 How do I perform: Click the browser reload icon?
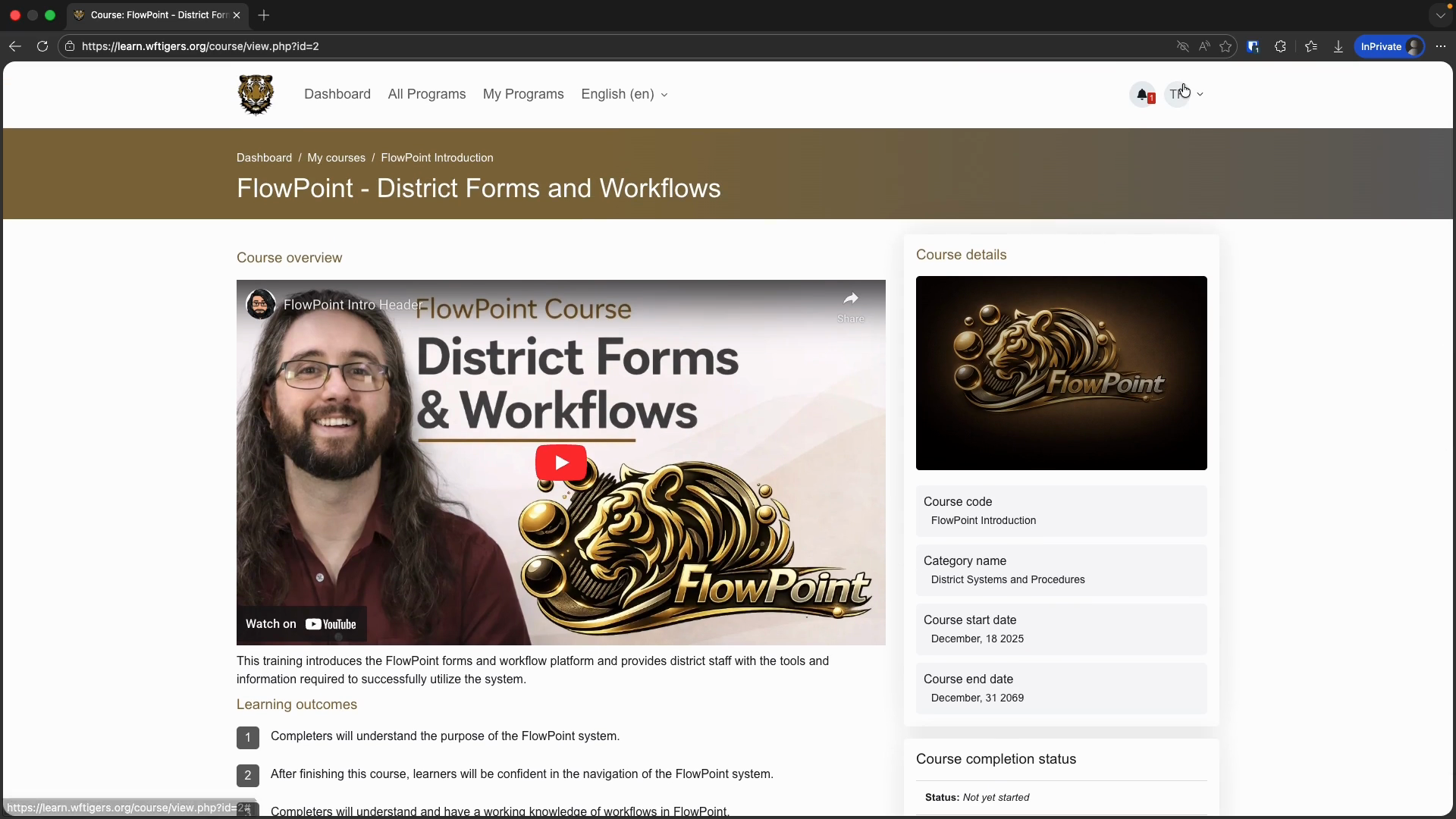tap(42, 46)
